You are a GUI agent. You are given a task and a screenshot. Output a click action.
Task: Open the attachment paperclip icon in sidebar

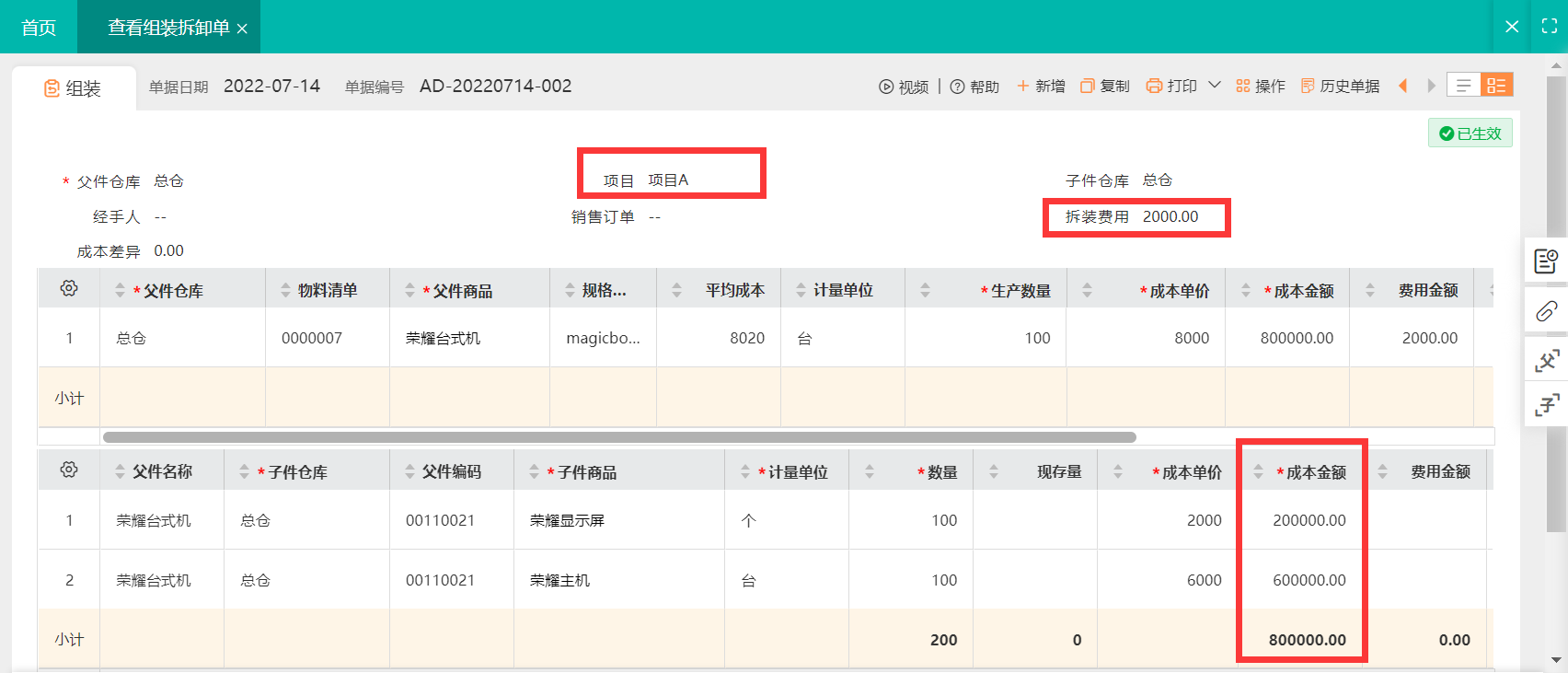1546,311
